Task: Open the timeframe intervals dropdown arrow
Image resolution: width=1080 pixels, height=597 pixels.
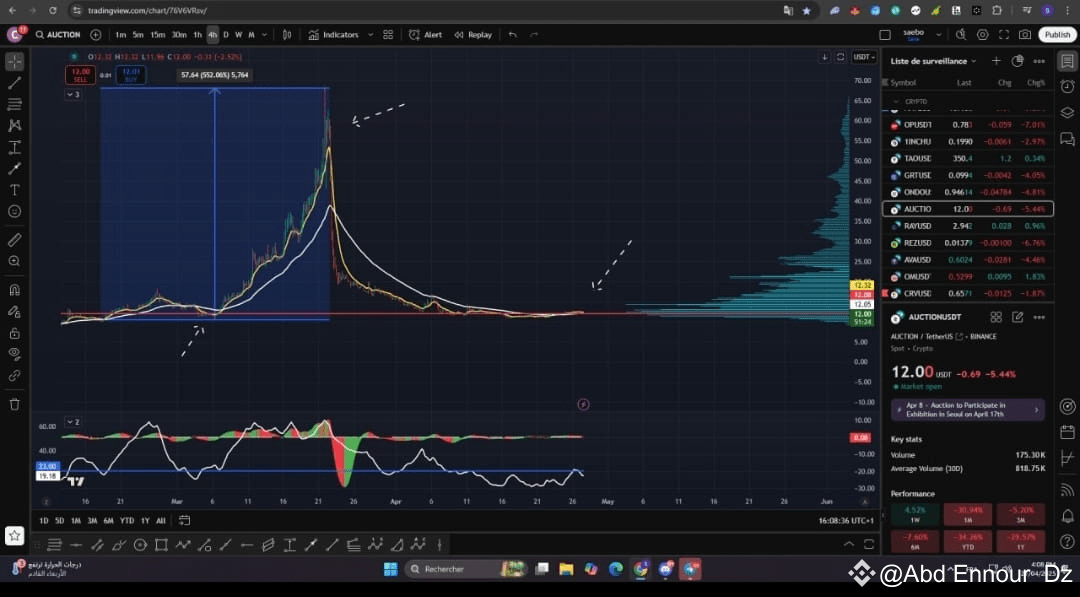Action: pyautogui.click(x=263, y=34)
